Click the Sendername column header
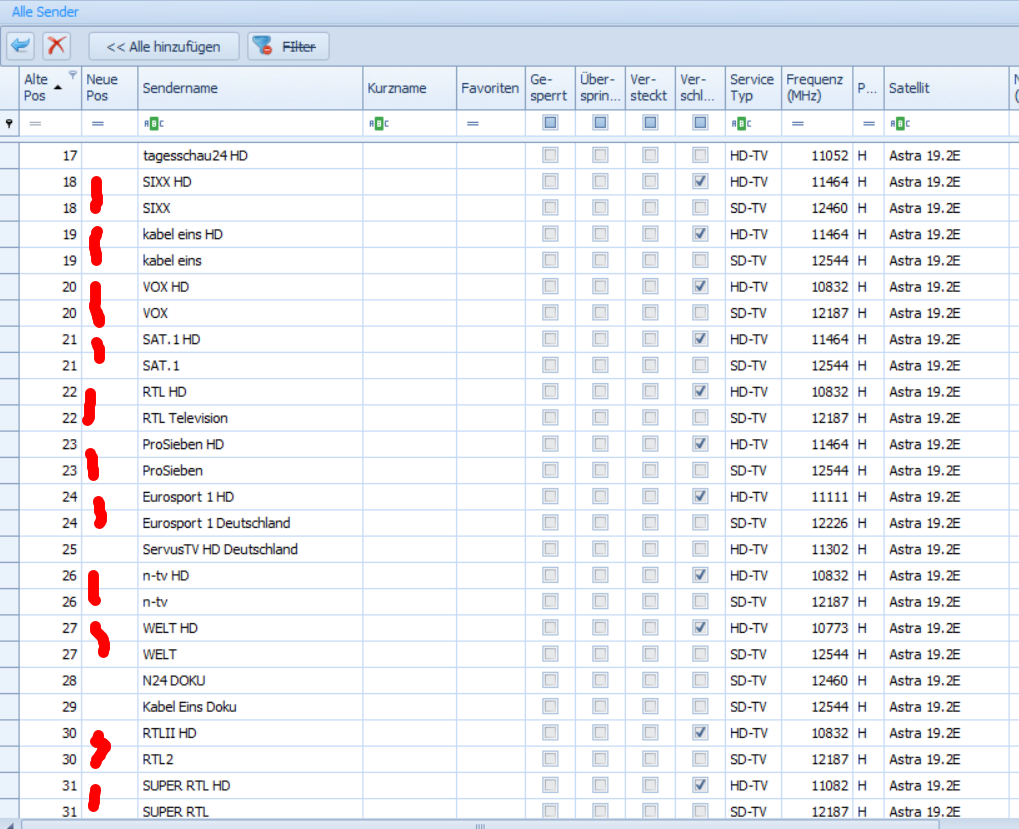This screenshot has width=1019, height=829. coord(250,88)
